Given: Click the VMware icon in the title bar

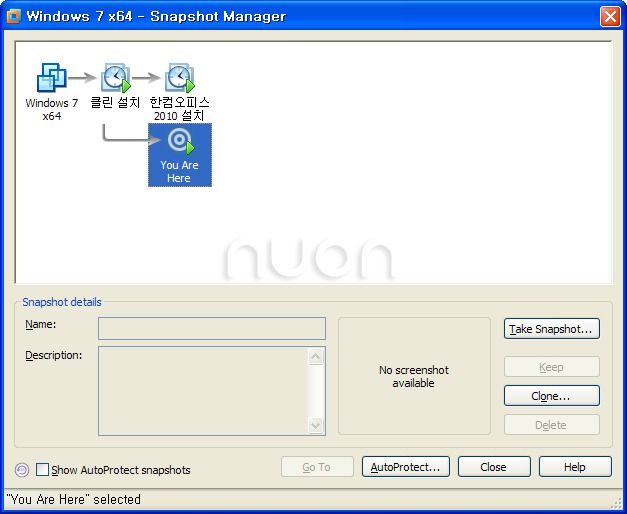Looking at the screenshot, I should pos(14,16).
